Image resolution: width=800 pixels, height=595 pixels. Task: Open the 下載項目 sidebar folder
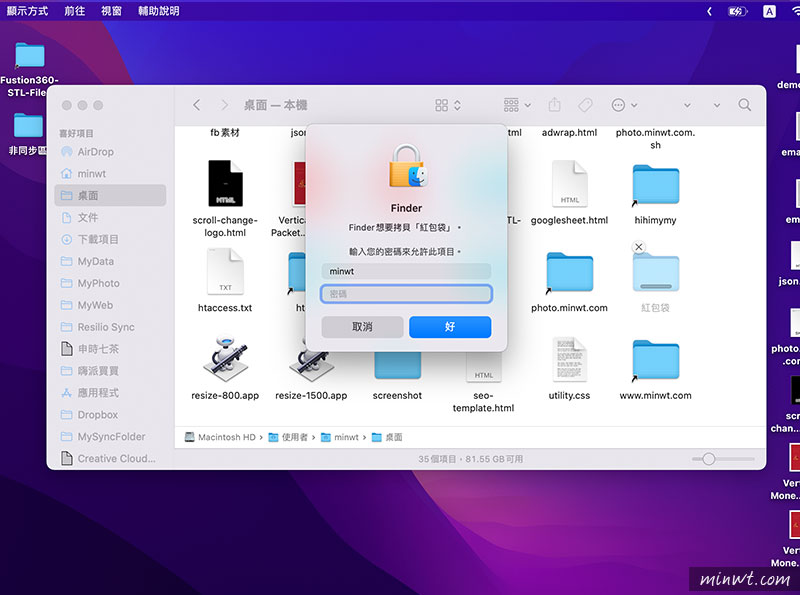119,239
